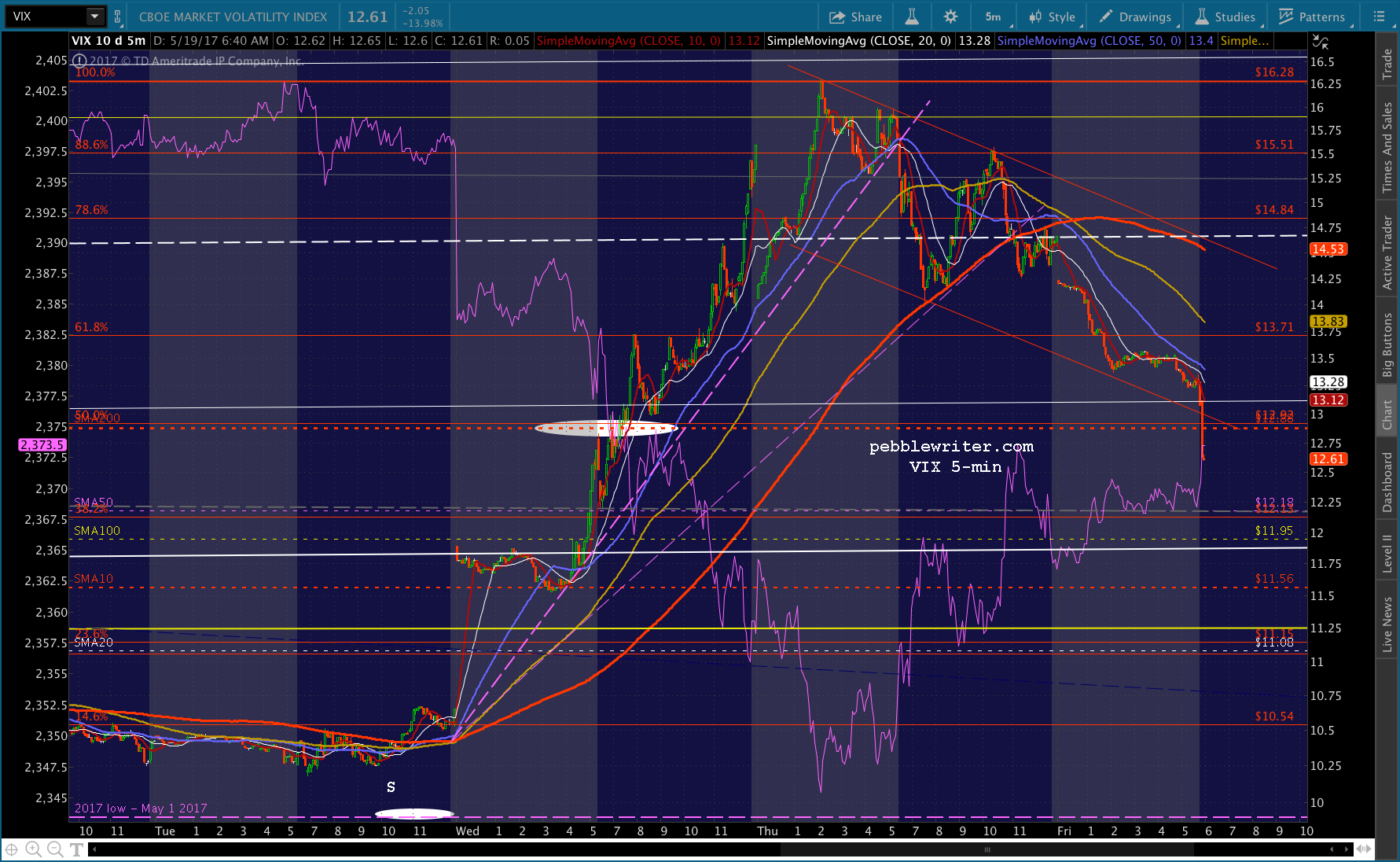
Task: Open the VIX symbol dropdown arrow
Action: [94, 17]
